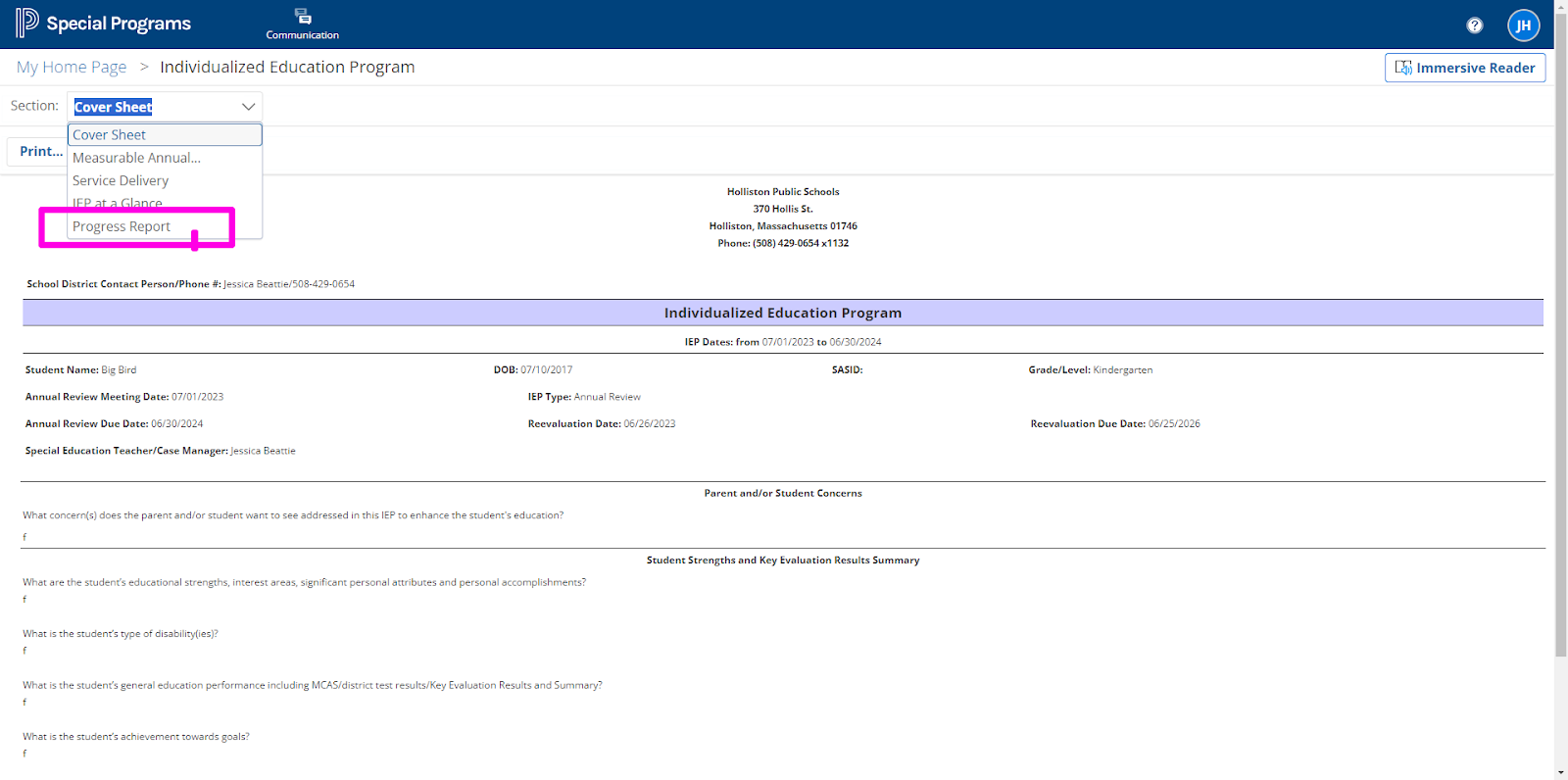
Task: Open help via the question mark icon
Action: [x=1474, y=25]
